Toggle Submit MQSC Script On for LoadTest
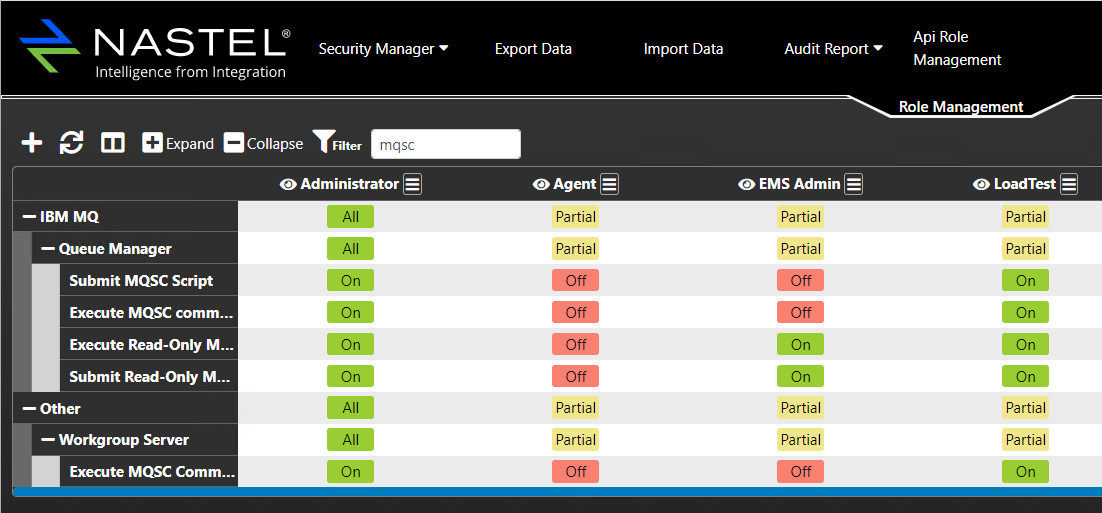The height and width of the screenshot is (513, 1102). 1025,281
